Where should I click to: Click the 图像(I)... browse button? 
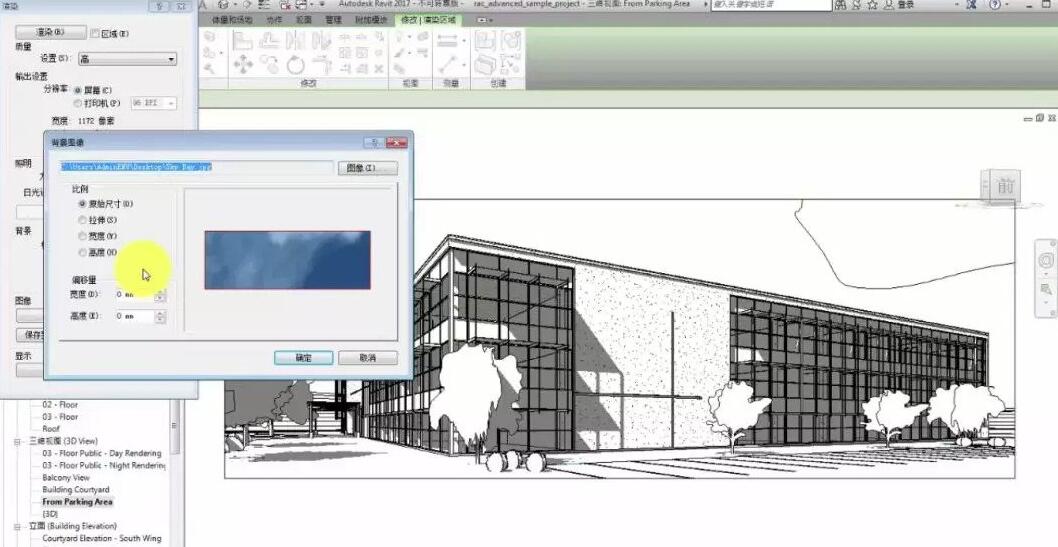point(368,167)
